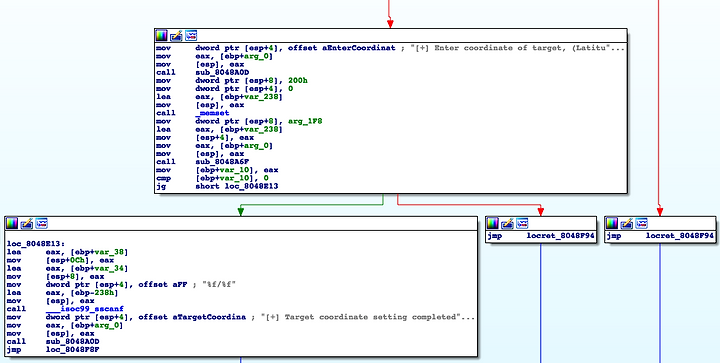
Task: Click the "Enter coordinate of target" string comment
Action: [x=518, y=48]
